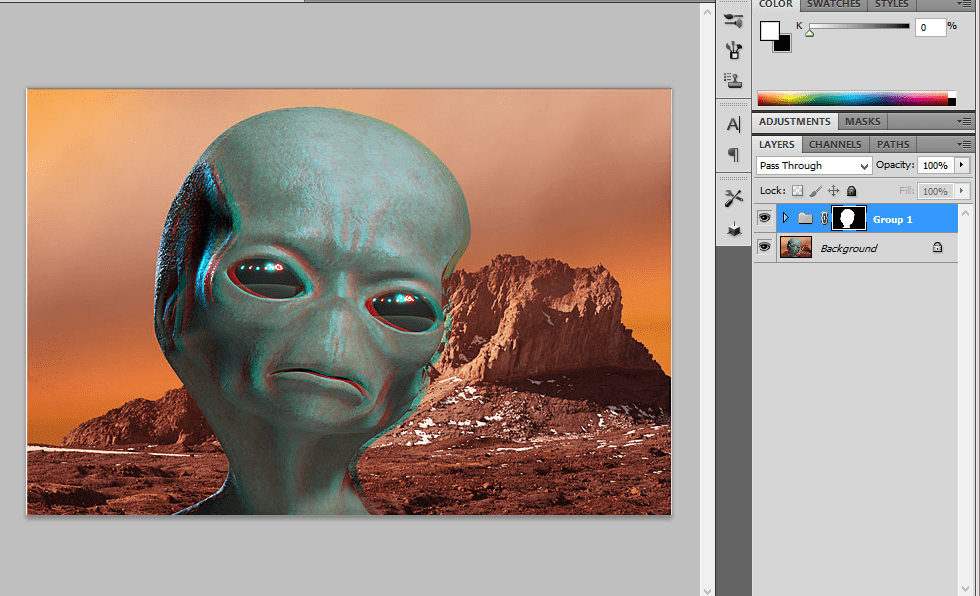Open the Layers panel options menu
This screenshot has height=596, width=980.
964,144
